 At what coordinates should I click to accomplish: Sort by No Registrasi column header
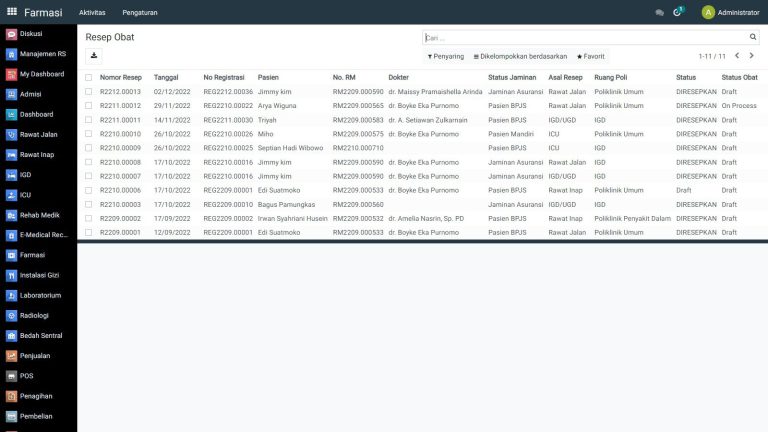224,77
